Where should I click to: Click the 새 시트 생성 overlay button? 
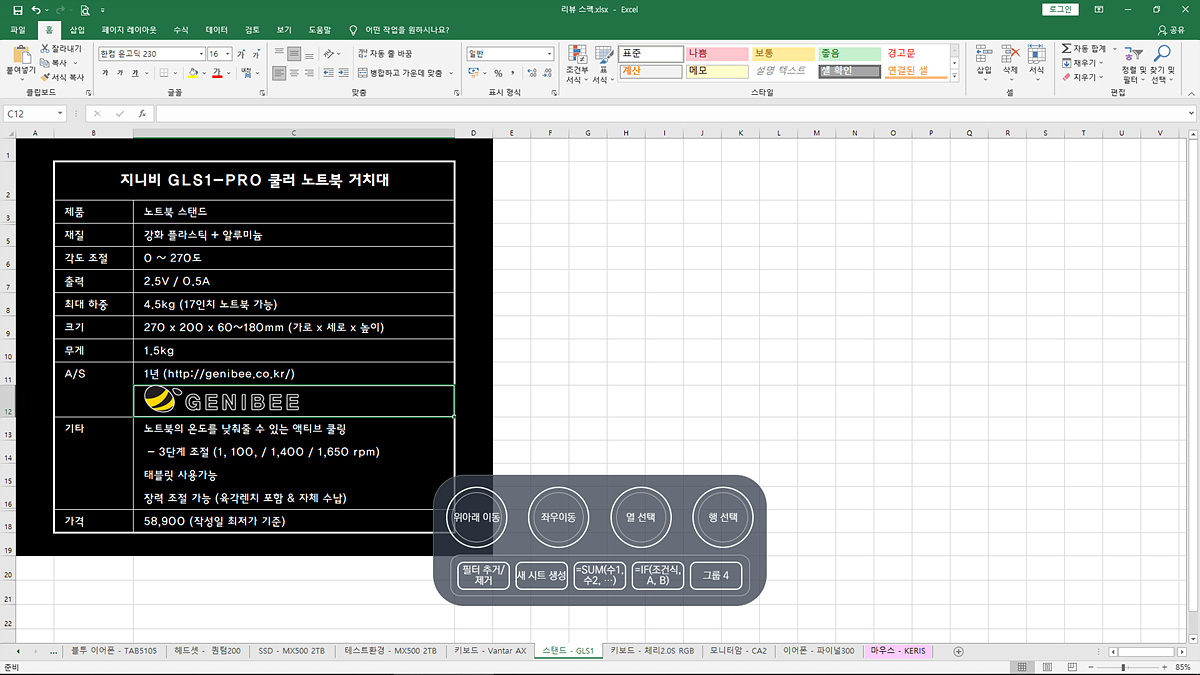[x=542, y=576]
